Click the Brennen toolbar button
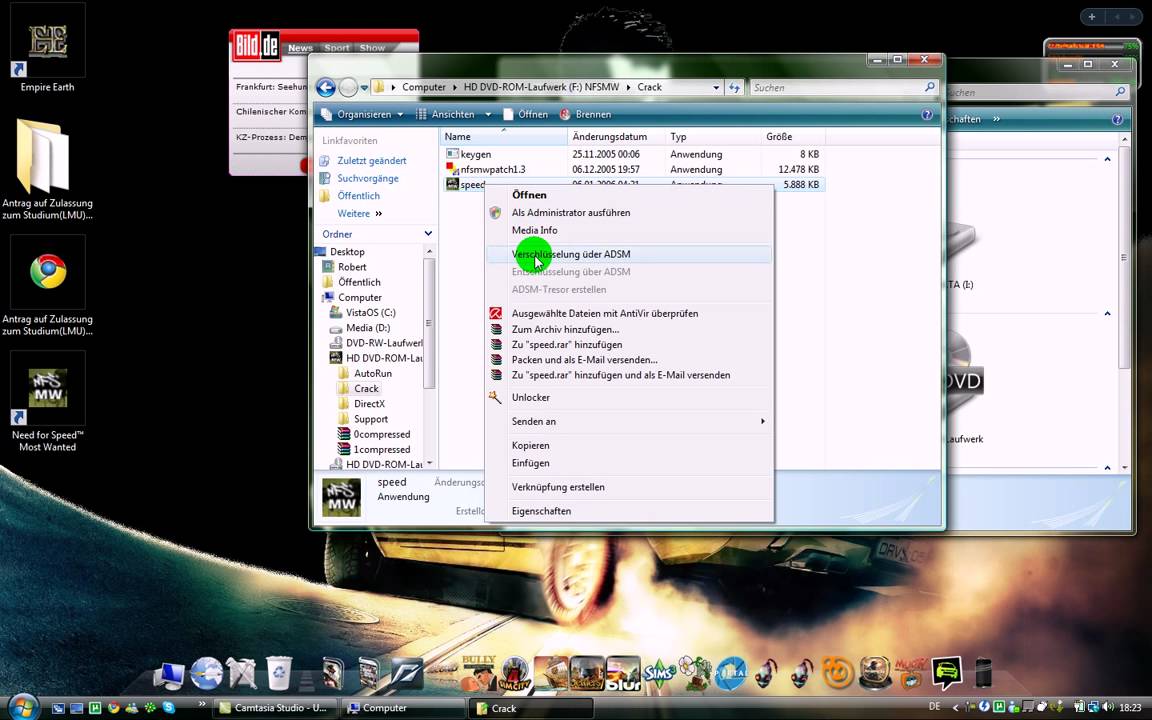 [586, 115]
